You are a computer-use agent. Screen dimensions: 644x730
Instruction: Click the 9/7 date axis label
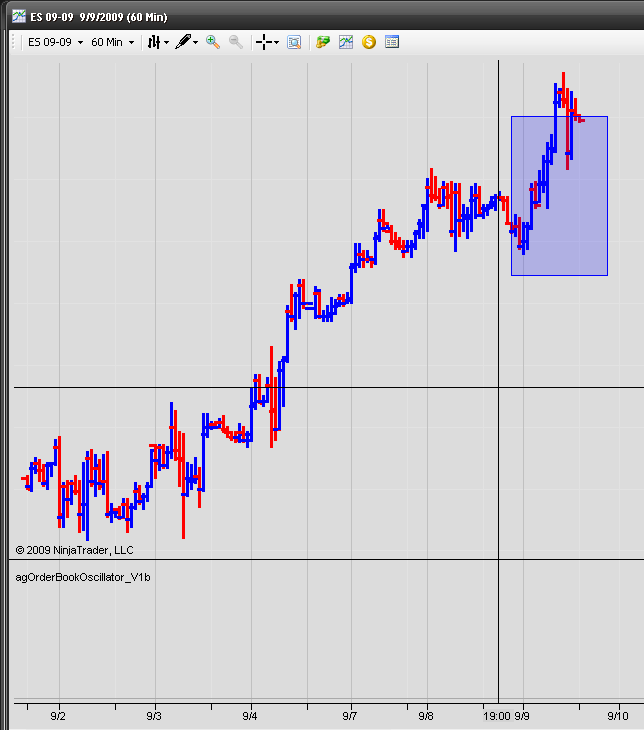pos(350,716)
